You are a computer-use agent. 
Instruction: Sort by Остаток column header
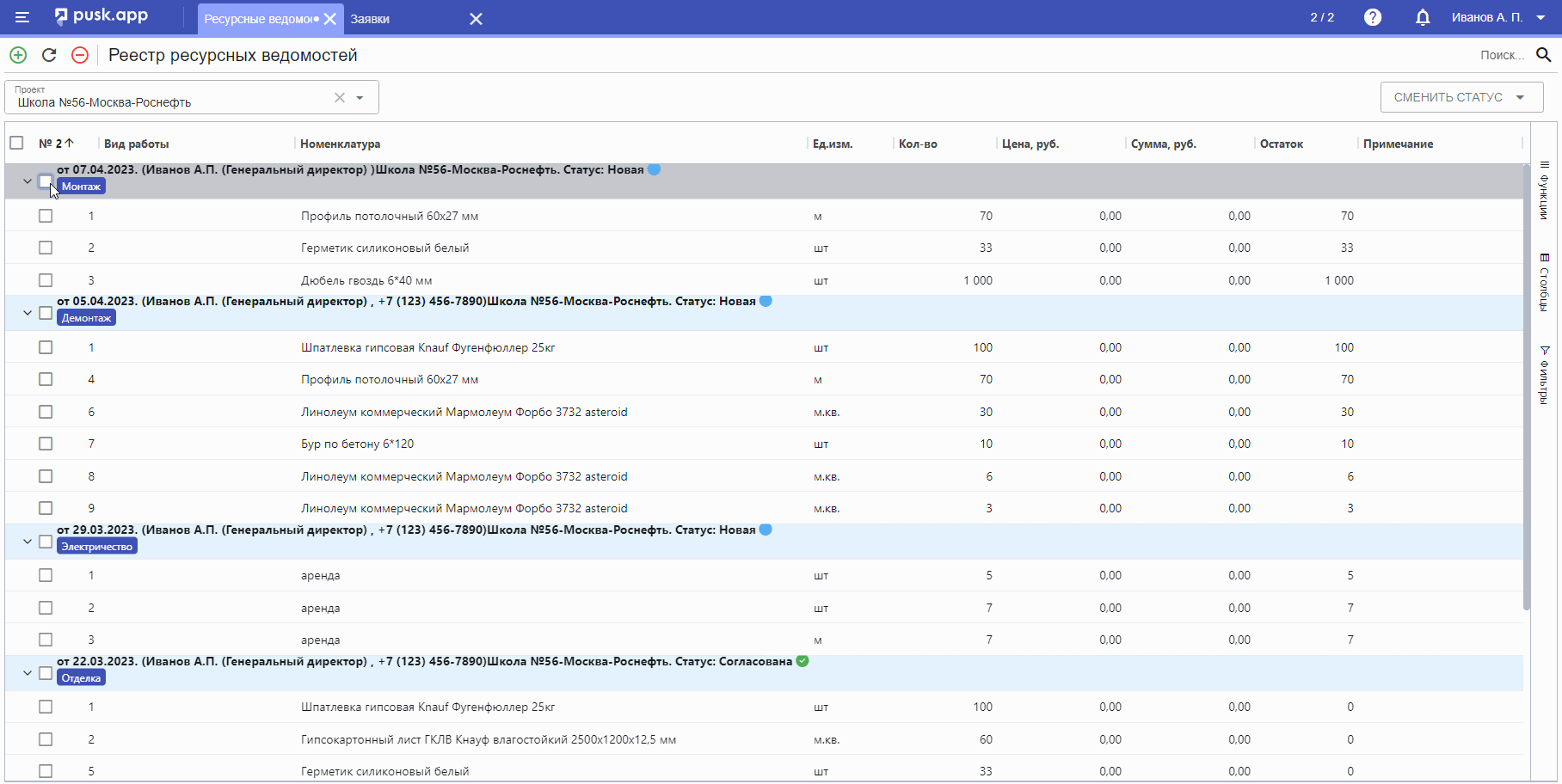point(1282,144)
